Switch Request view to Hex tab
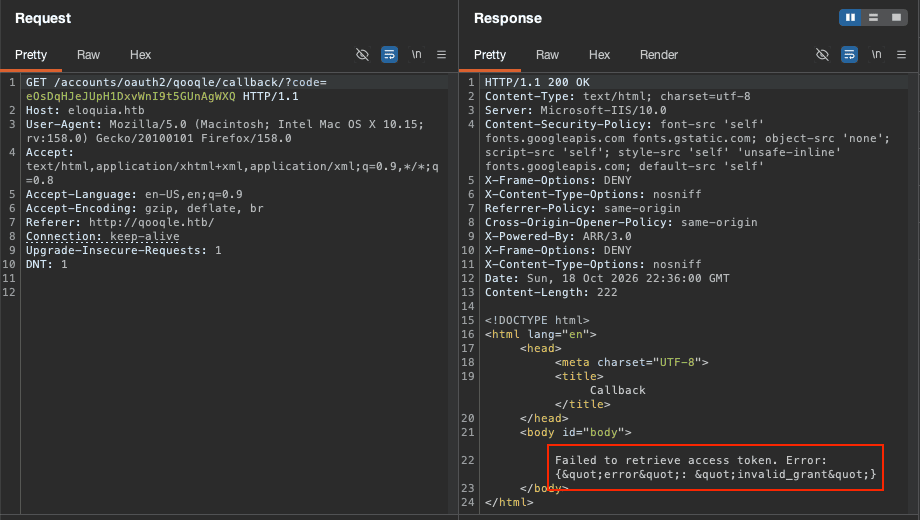 point(140,55)
